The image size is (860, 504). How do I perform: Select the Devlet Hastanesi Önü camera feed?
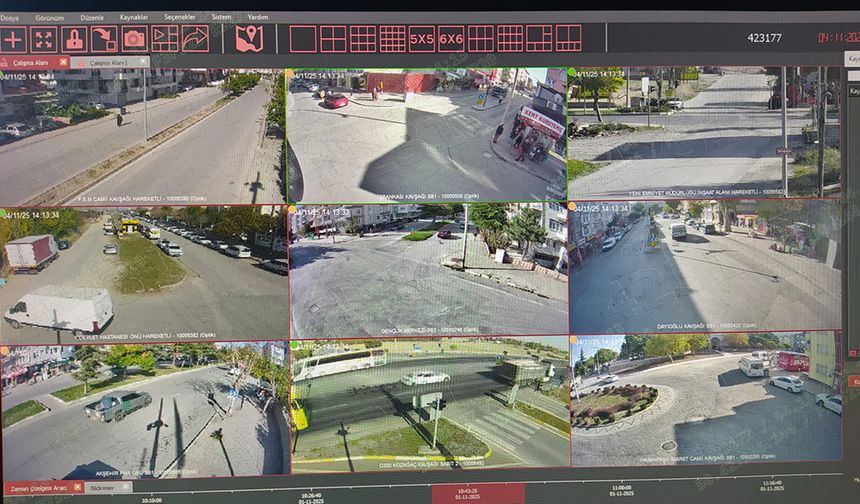[144, 274]
